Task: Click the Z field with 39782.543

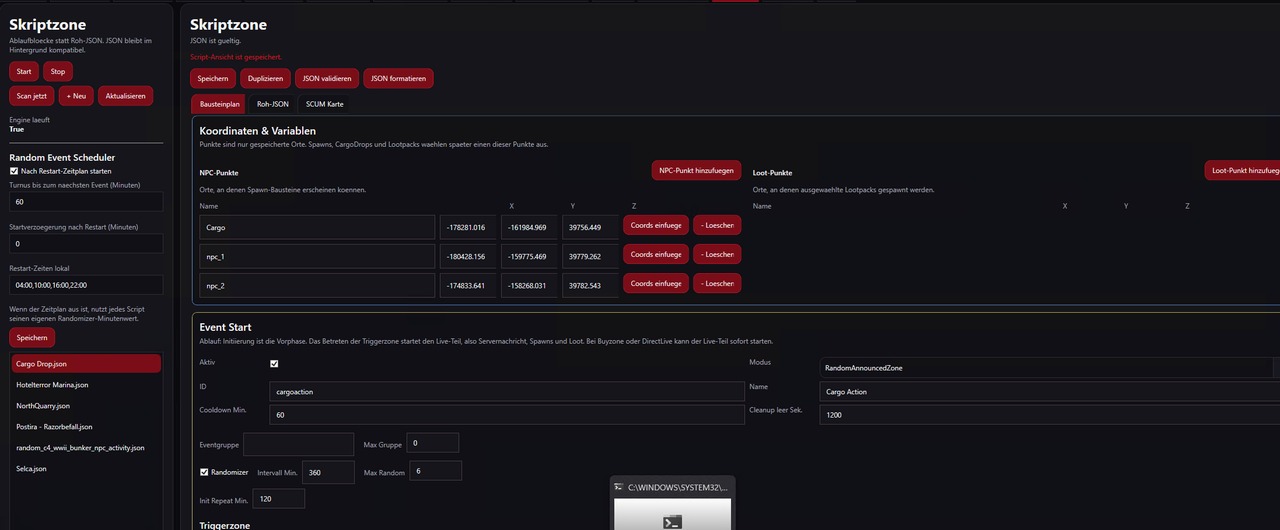Action: (590, 285)
